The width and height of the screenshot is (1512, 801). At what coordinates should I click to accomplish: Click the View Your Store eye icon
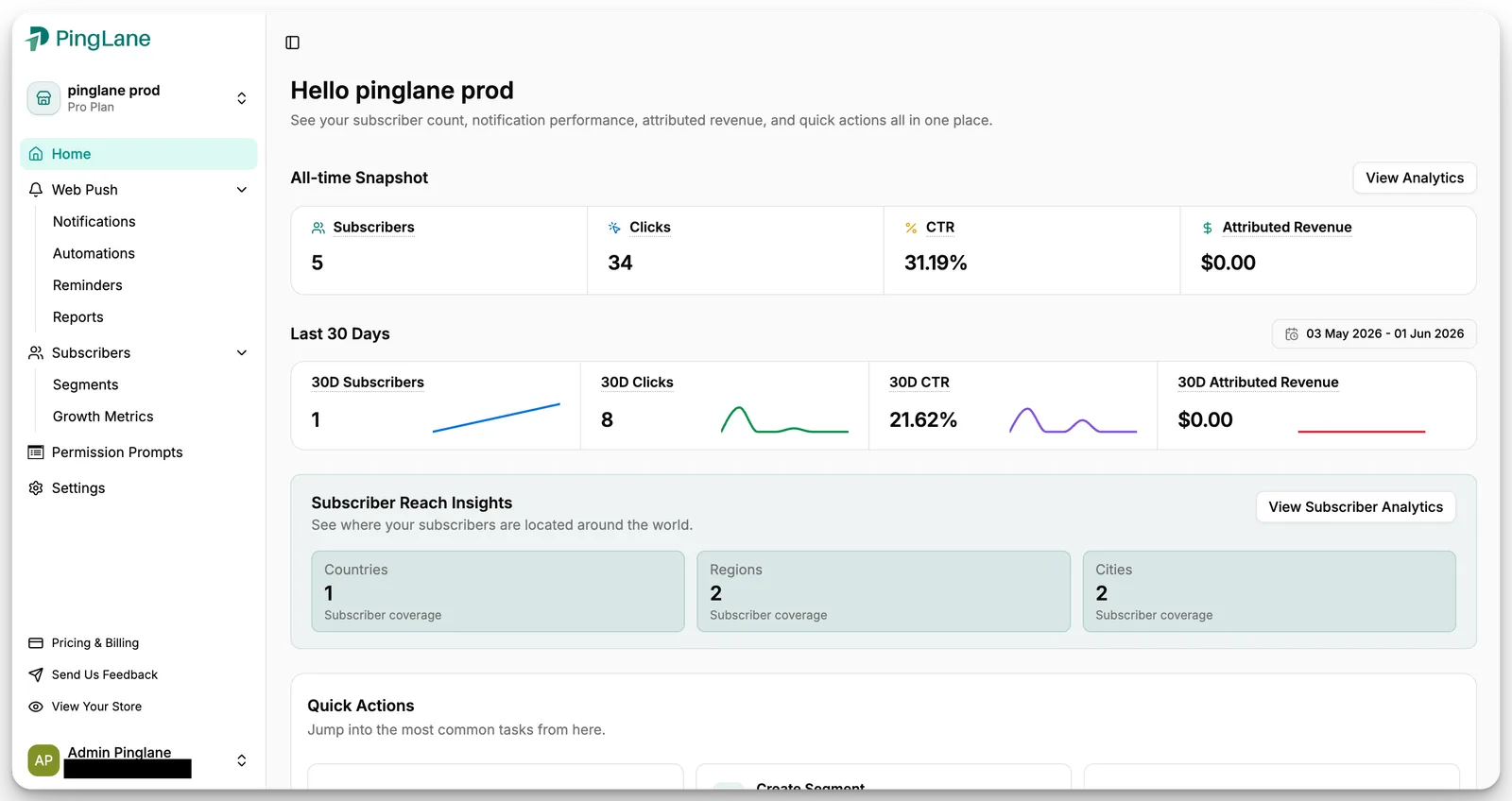point(36,707)
